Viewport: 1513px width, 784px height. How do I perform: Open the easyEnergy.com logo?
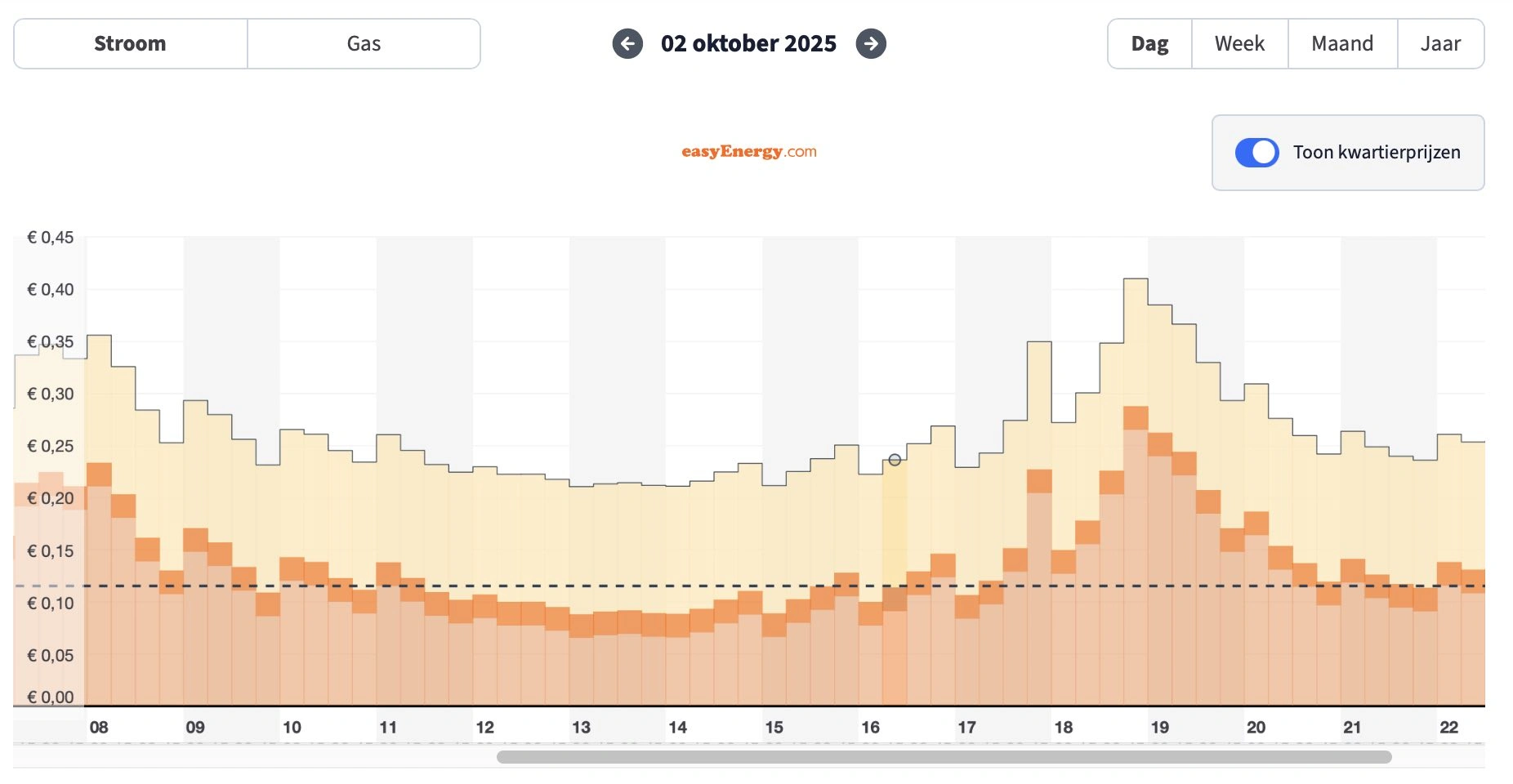pyautogui.click(x=748, y=151)
